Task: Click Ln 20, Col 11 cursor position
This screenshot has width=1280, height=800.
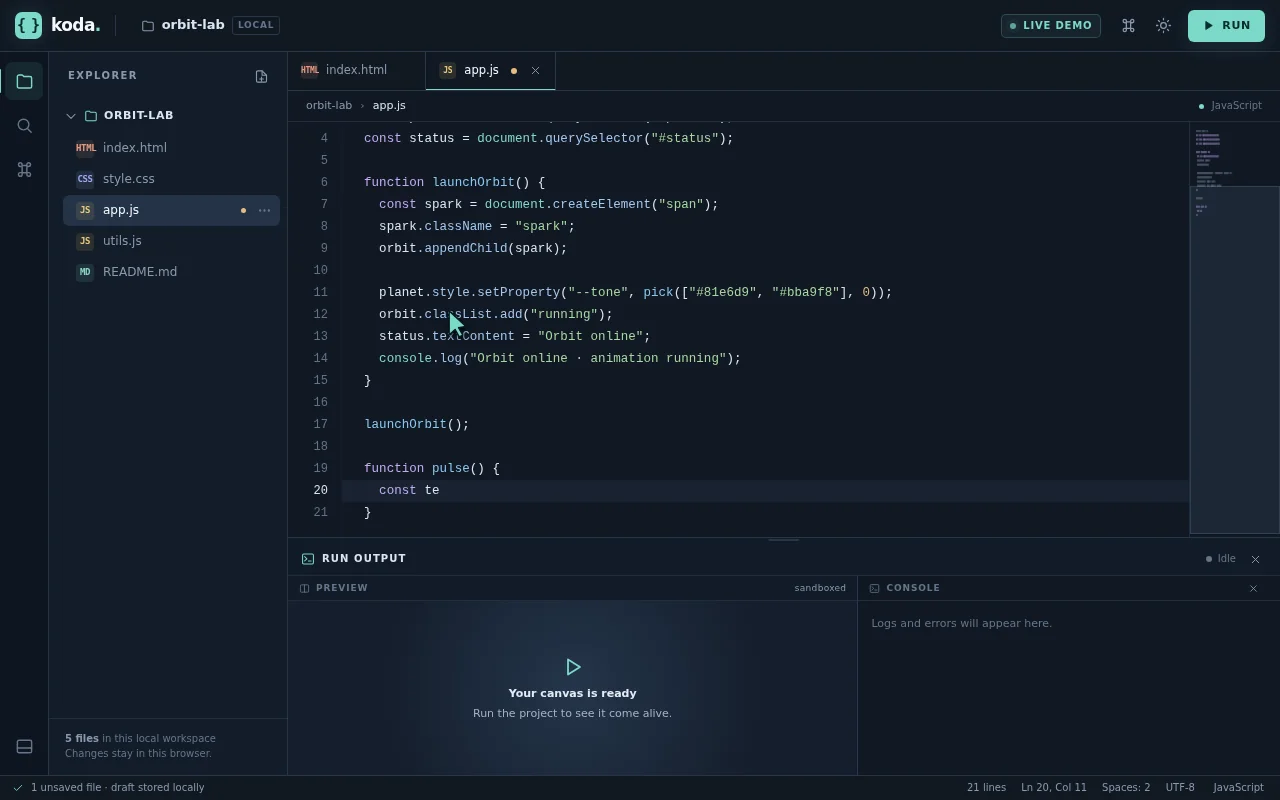Action: click(1053, 787)
